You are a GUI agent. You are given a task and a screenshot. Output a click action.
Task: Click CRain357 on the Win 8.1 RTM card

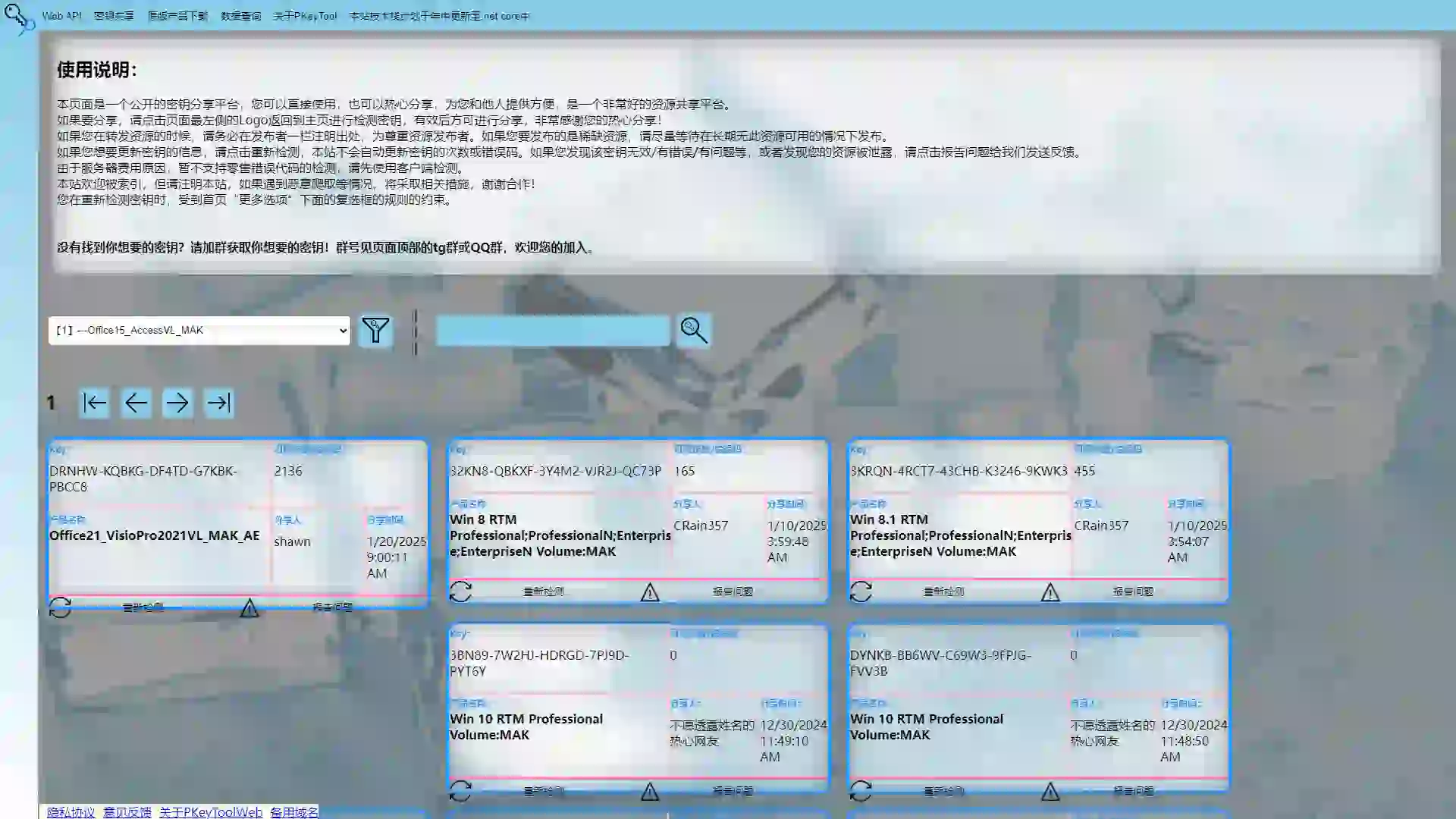1101,526
